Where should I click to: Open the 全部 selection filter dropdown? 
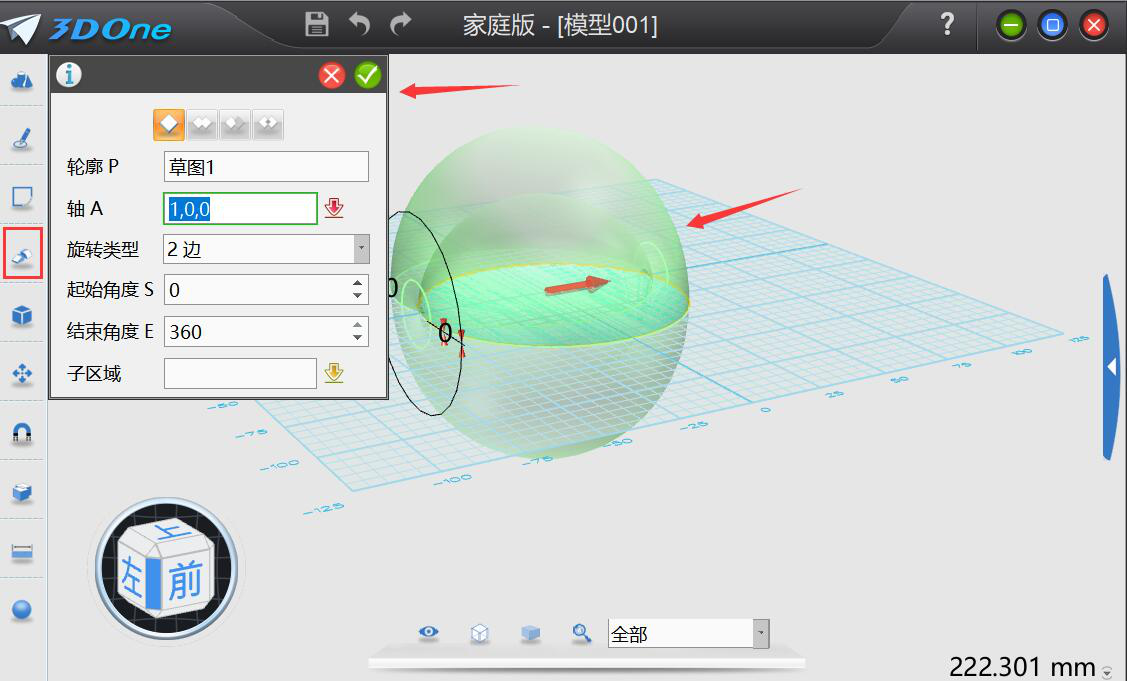[761, 632]
